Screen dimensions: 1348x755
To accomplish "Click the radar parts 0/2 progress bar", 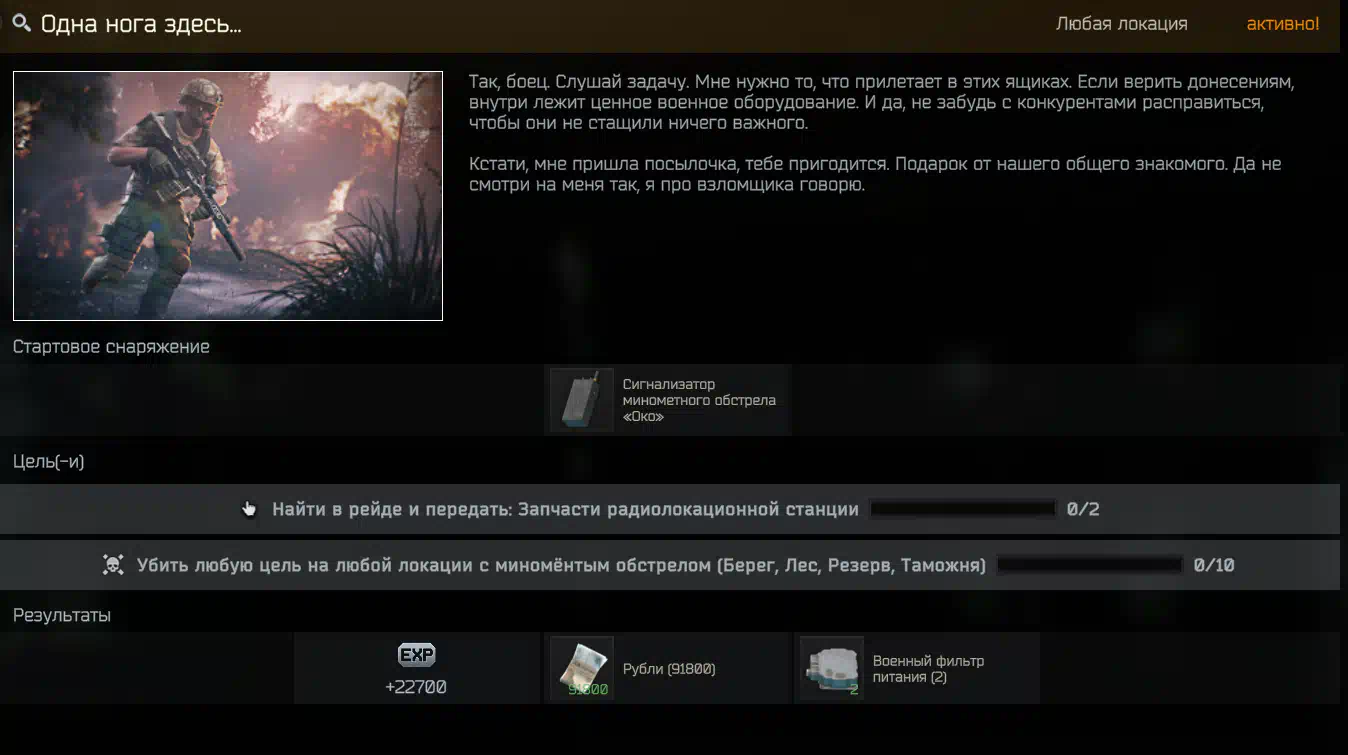I will (963, 509).
